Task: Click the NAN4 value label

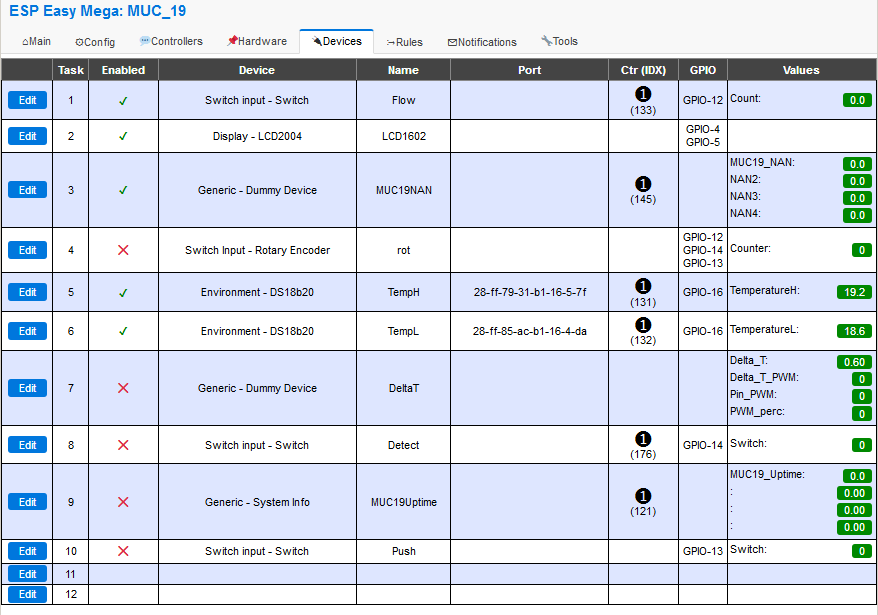Action: (x=745, y=213)
